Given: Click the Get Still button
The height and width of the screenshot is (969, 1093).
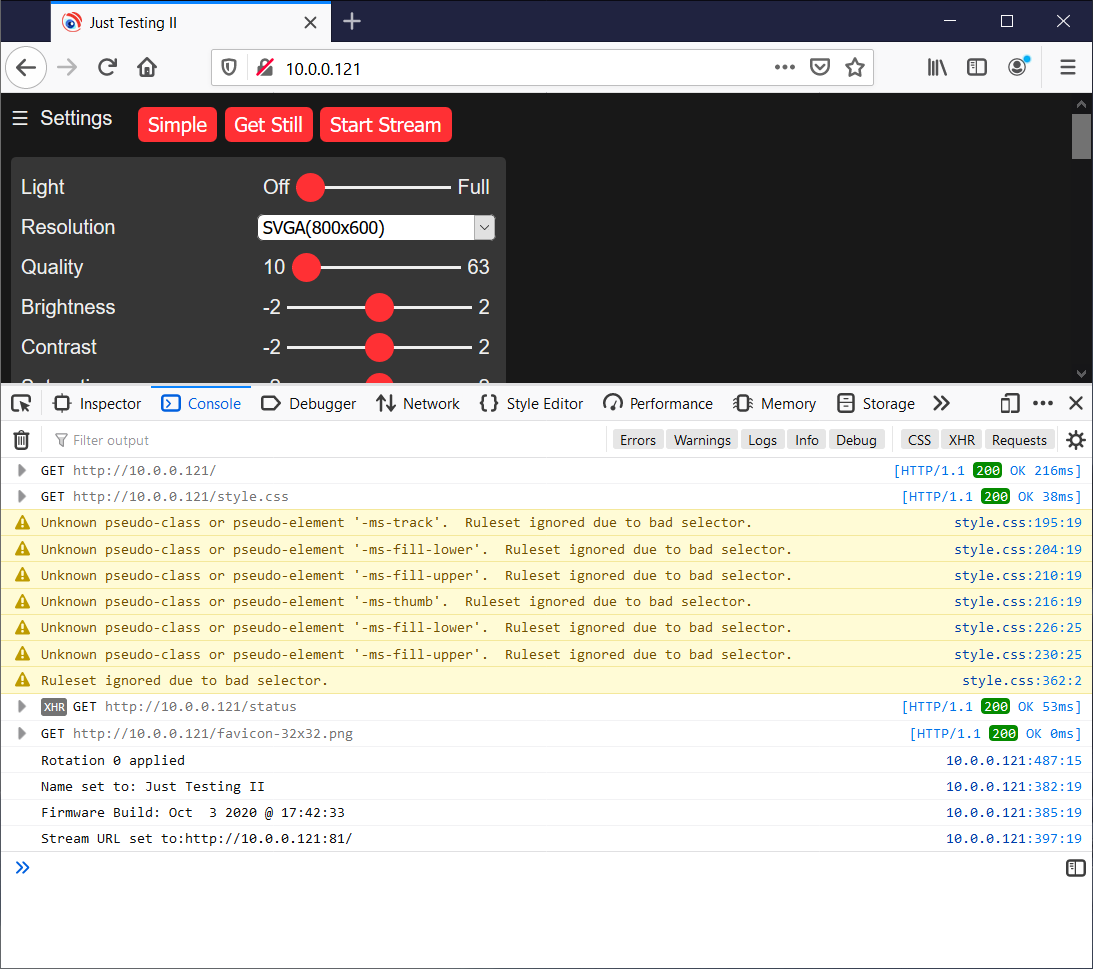Looking at the screenshot, I should click(x=268, y=124).
